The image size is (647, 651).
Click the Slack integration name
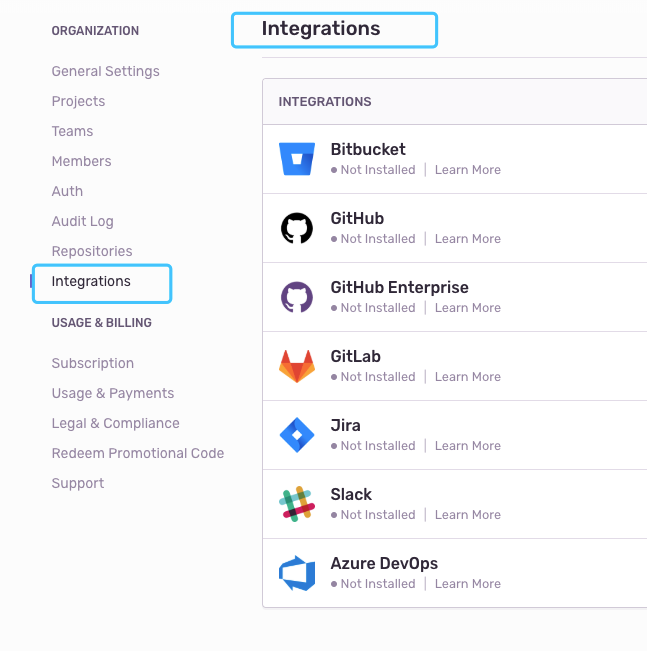tap(351, 494)
